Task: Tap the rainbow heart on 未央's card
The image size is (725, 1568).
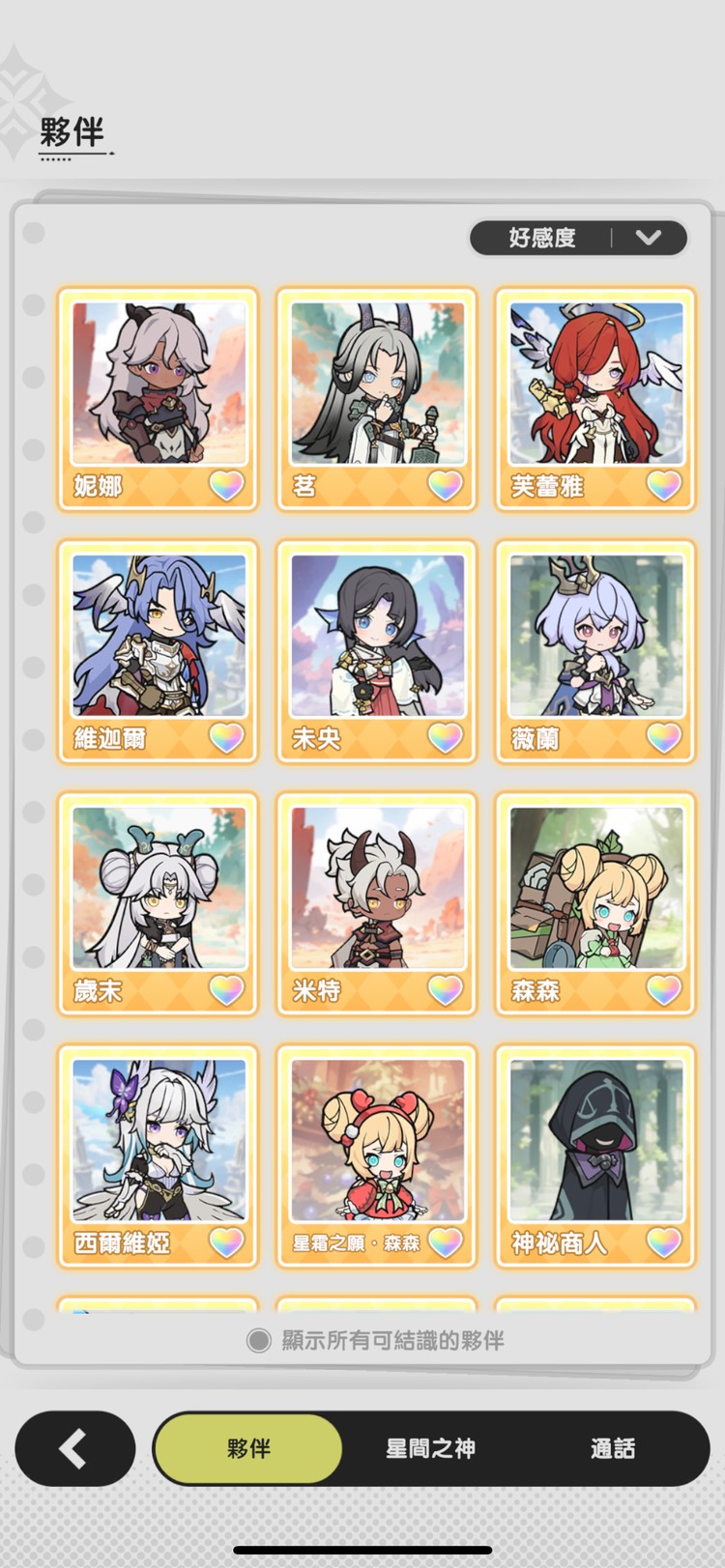Action: pos(445,738)
